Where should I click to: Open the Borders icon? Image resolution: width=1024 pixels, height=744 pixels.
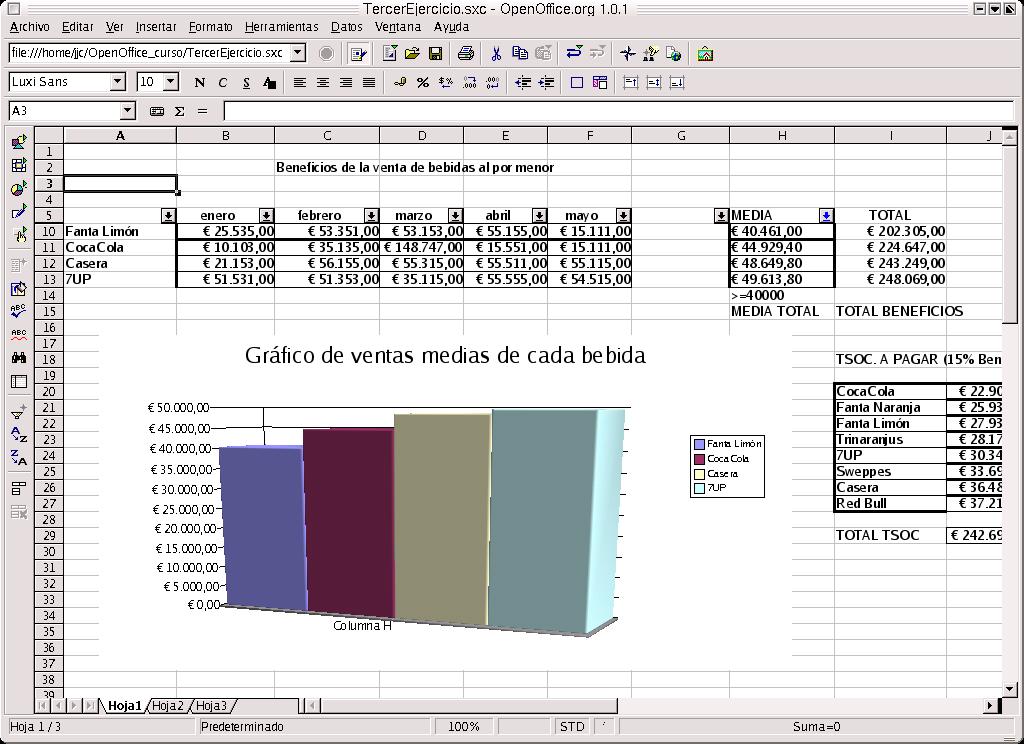click(577, 82)
